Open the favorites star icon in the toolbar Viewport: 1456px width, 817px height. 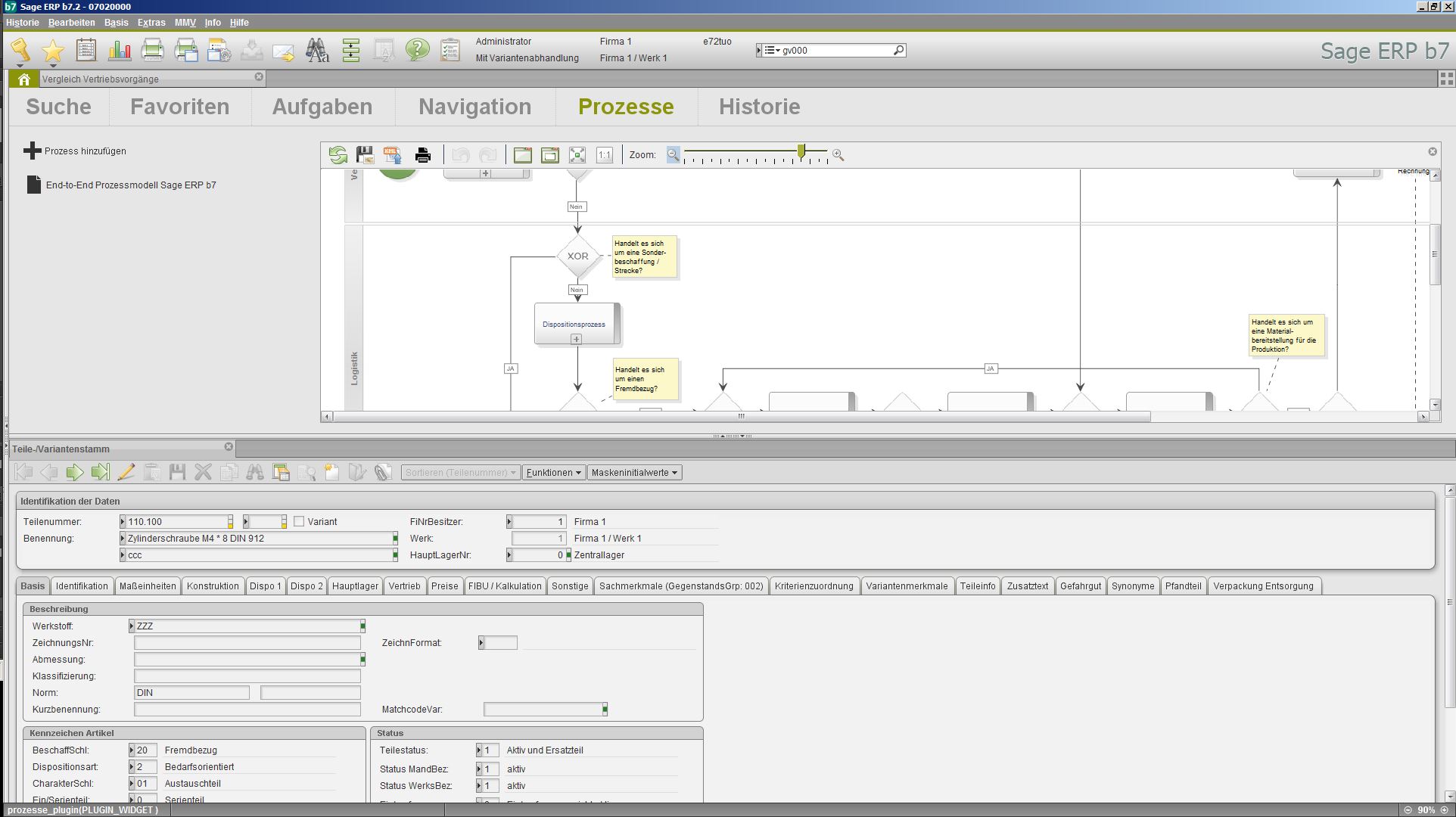[x=53, y=51]
